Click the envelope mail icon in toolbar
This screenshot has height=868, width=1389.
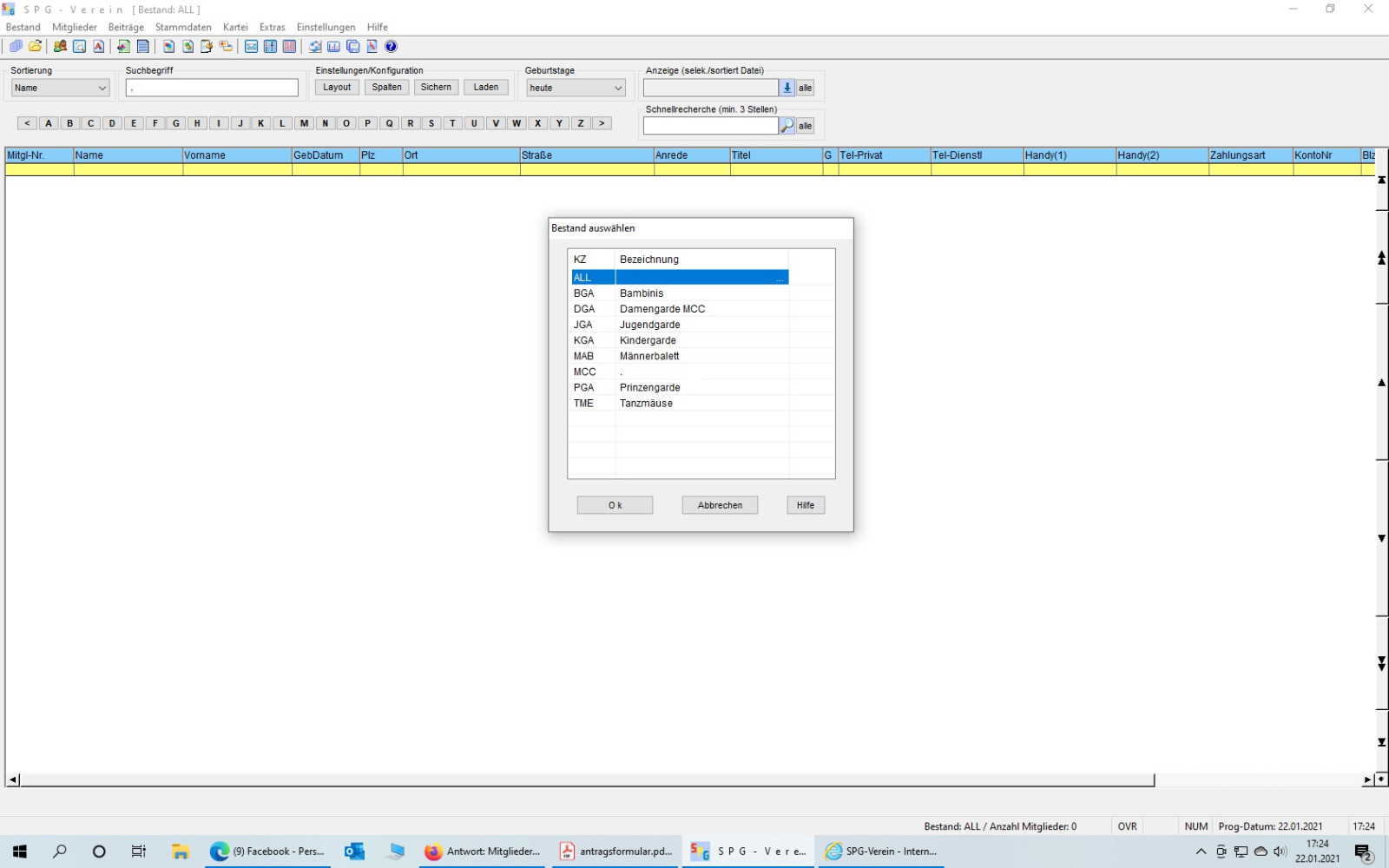251,47
